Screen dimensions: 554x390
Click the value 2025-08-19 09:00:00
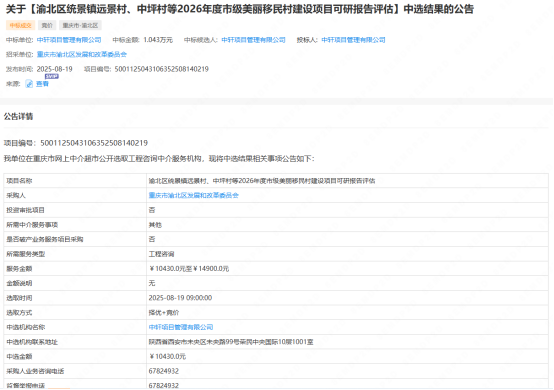[x=180, y=298]
